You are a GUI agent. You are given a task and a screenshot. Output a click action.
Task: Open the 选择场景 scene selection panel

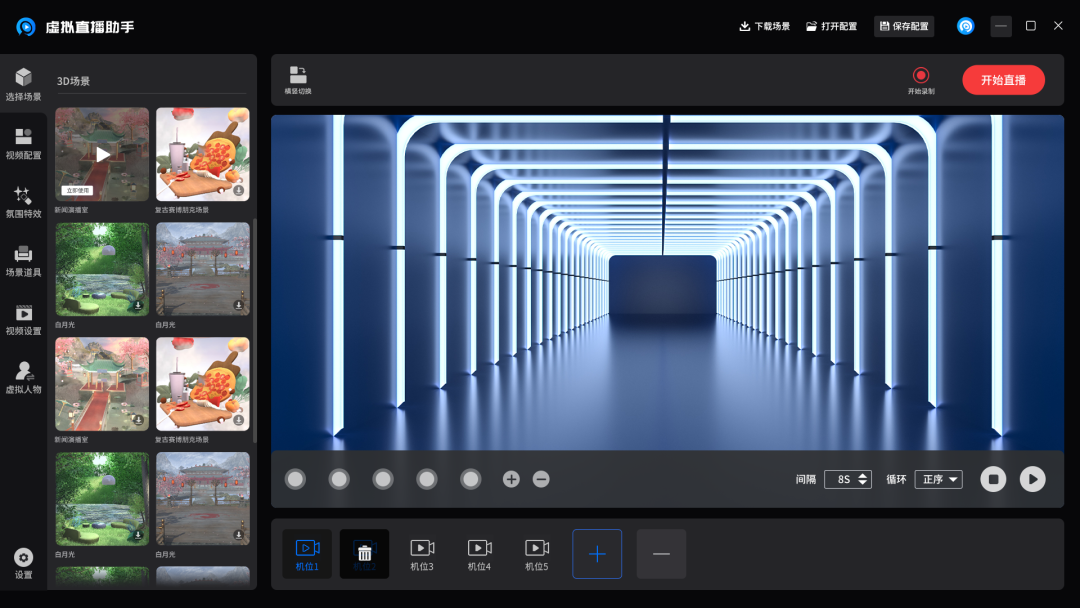point(23,85)
